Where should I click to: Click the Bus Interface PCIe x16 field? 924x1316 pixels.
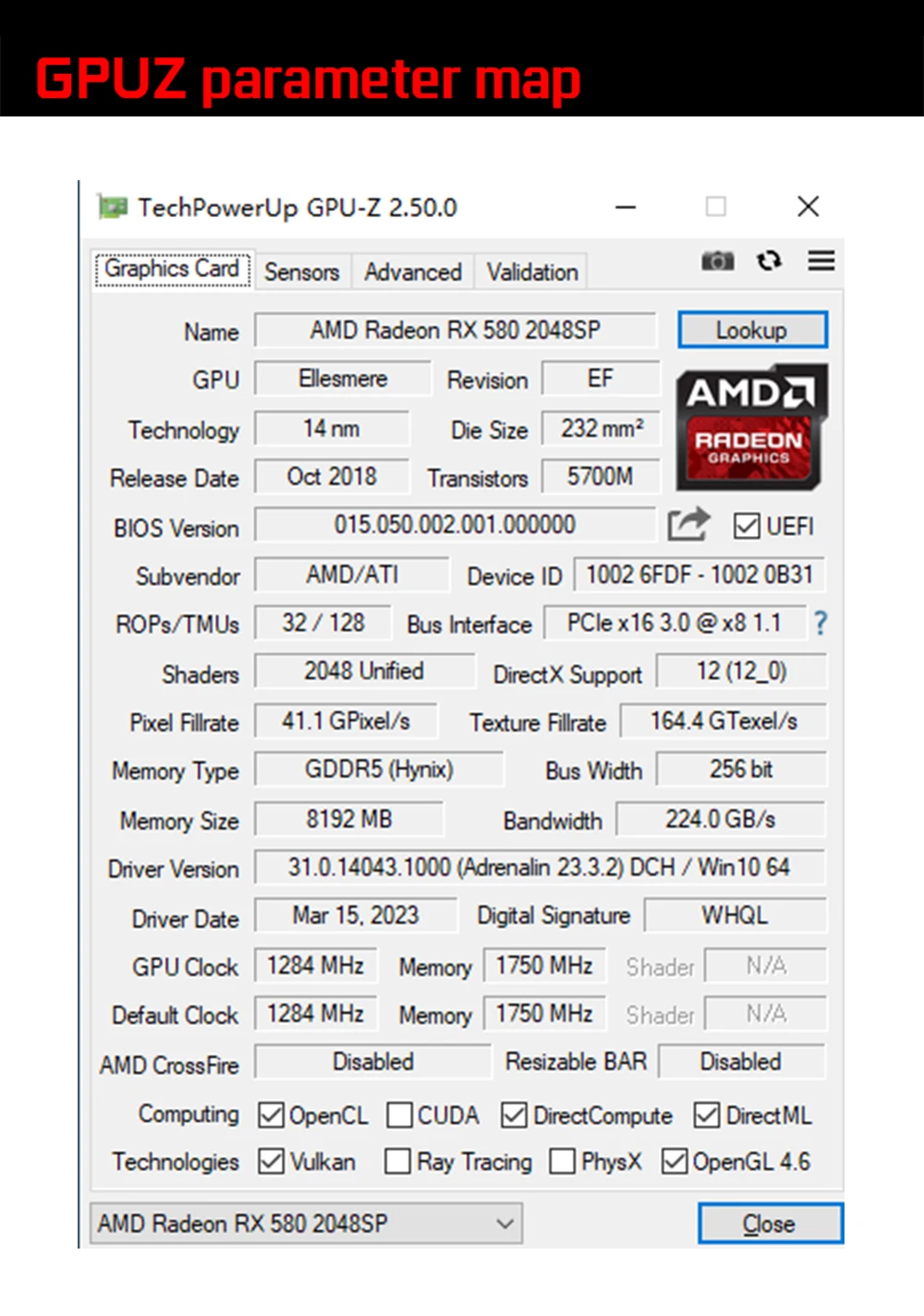point(675,623)
